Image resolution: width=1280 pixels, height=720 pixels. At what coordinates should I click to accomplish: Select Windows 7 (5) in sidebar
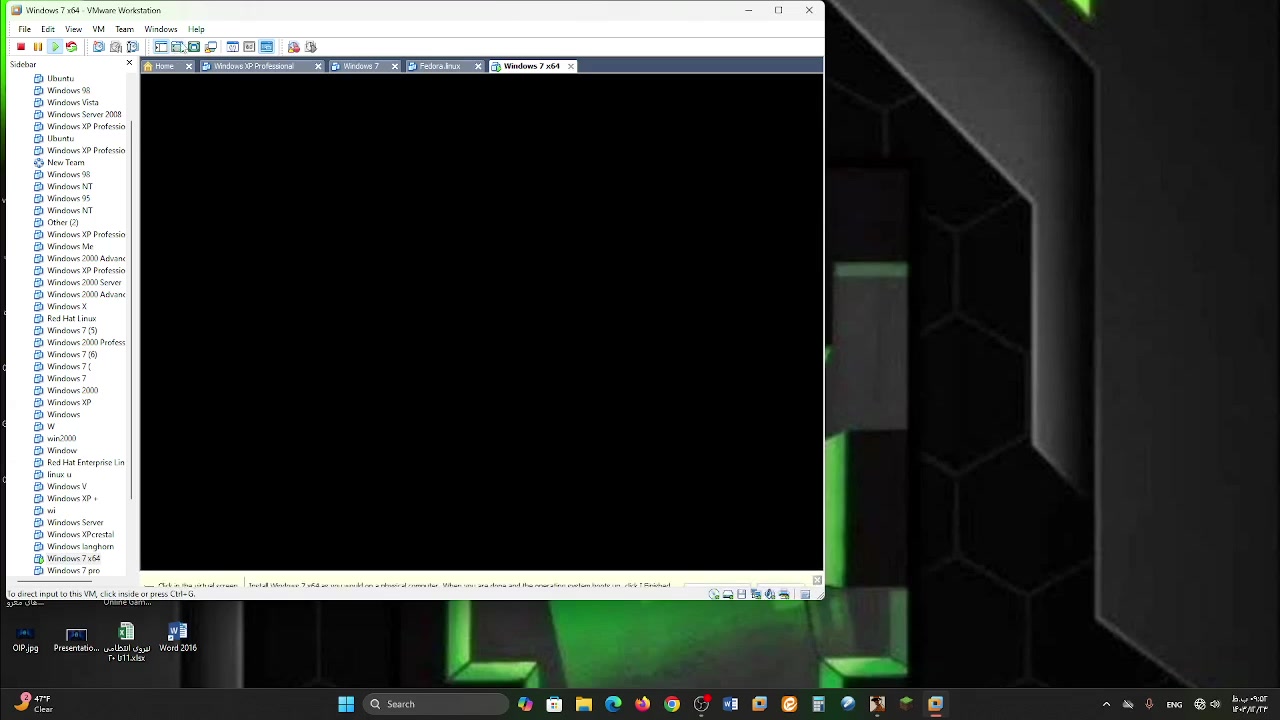pos(72,330)
